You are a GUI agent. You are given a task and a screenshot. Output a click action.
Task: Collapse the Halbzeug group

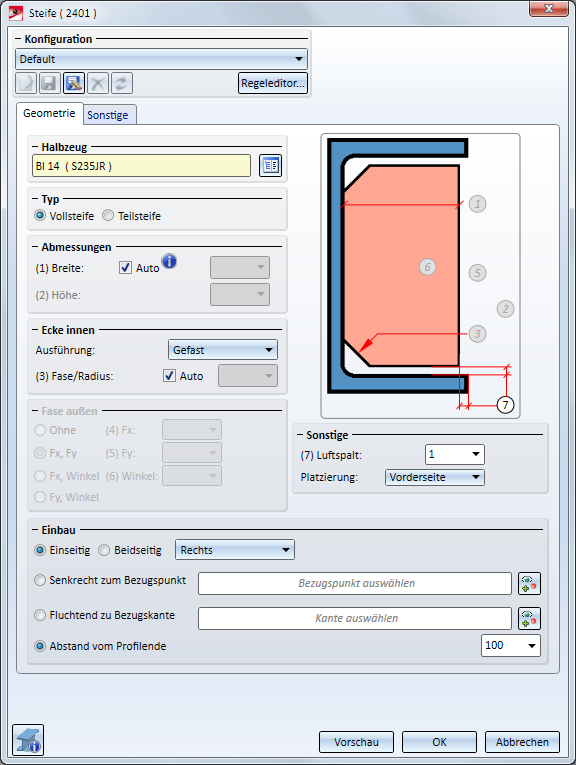[x=35, y=147]
